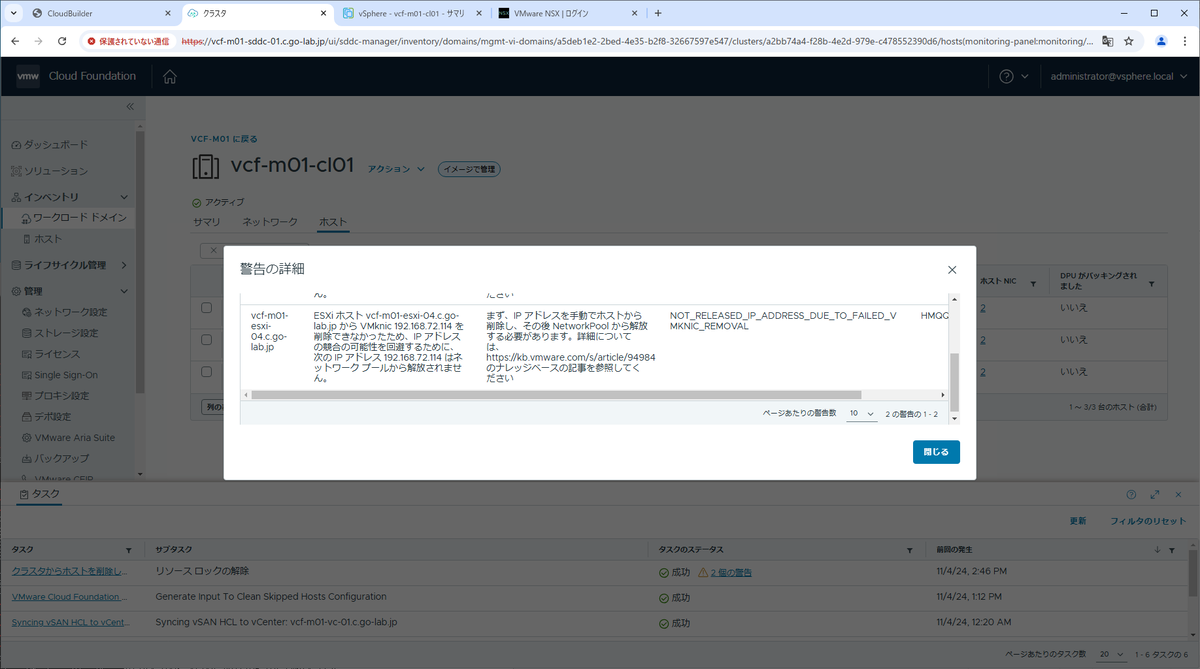Switch to the ネットワーク tab

[270, 221]
